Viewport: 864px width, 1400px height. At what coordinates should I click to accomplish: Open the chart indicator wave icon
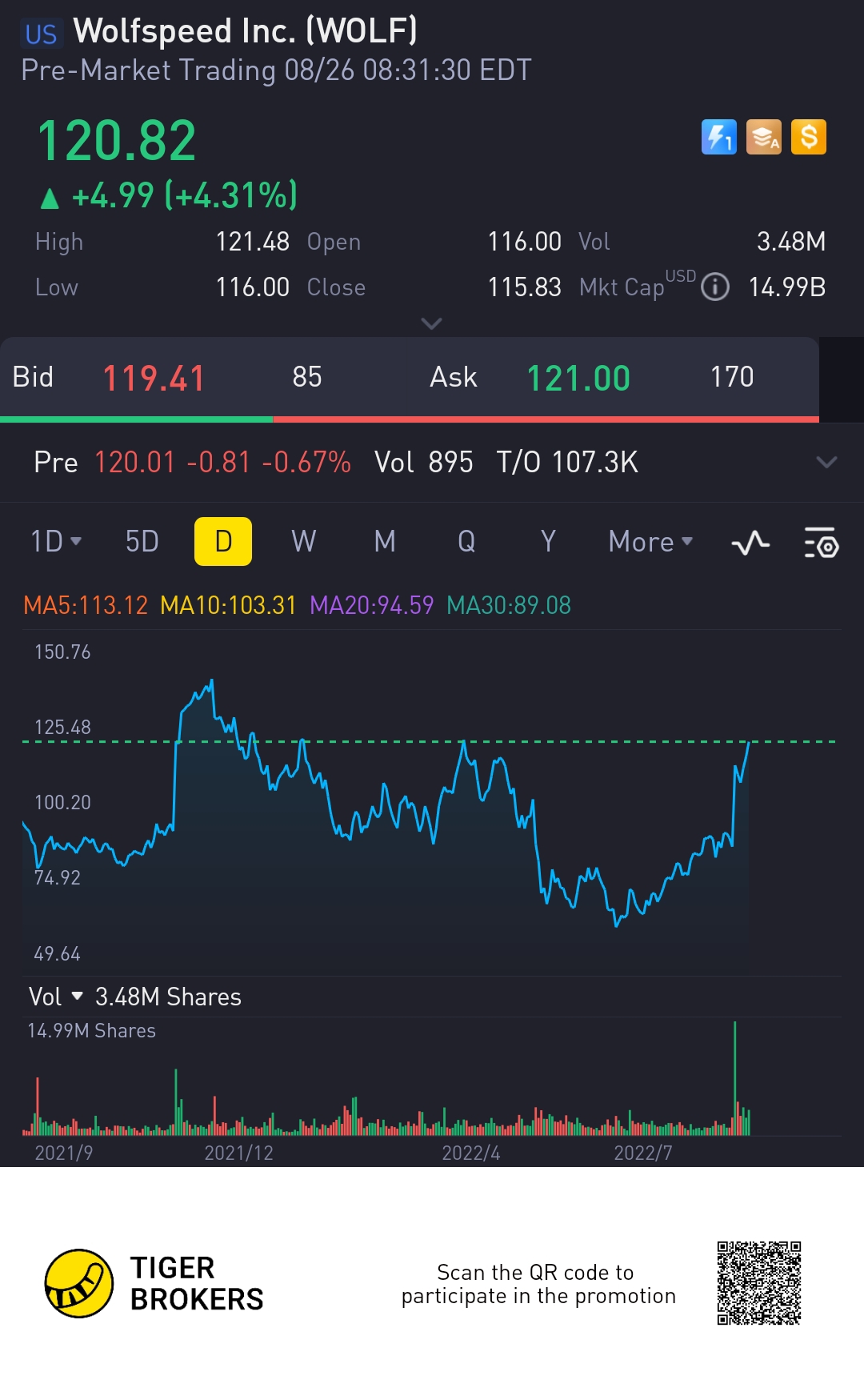pyautogui.click(x=750, y=544)
